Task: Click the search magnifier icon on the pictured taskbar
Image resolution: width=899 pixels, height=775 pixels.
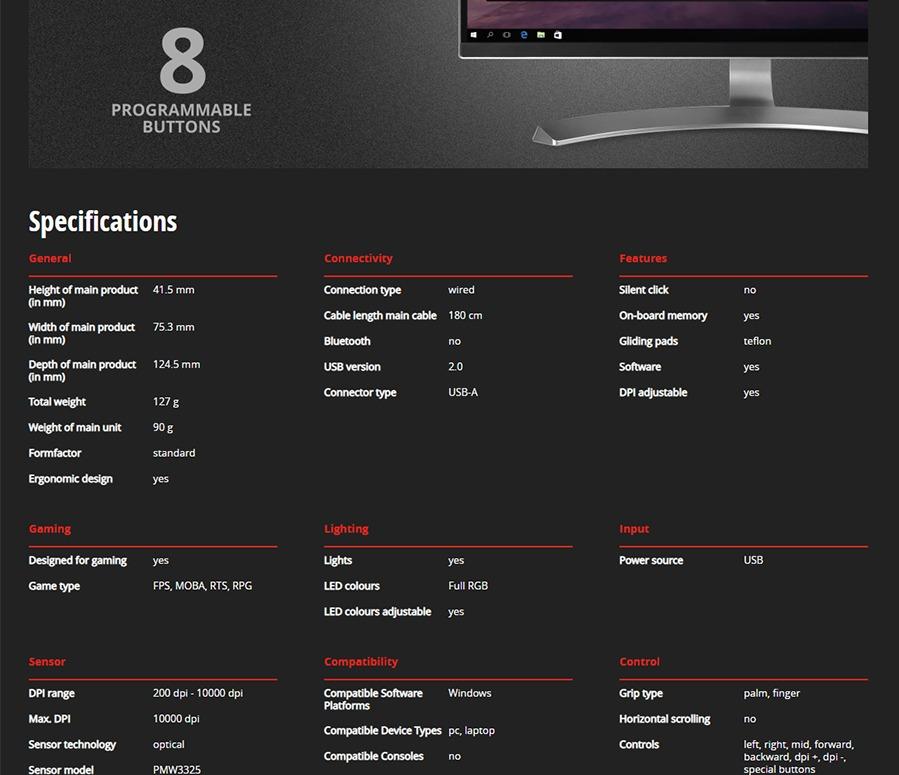Action: pyautogui.click(x=490, y=35)
